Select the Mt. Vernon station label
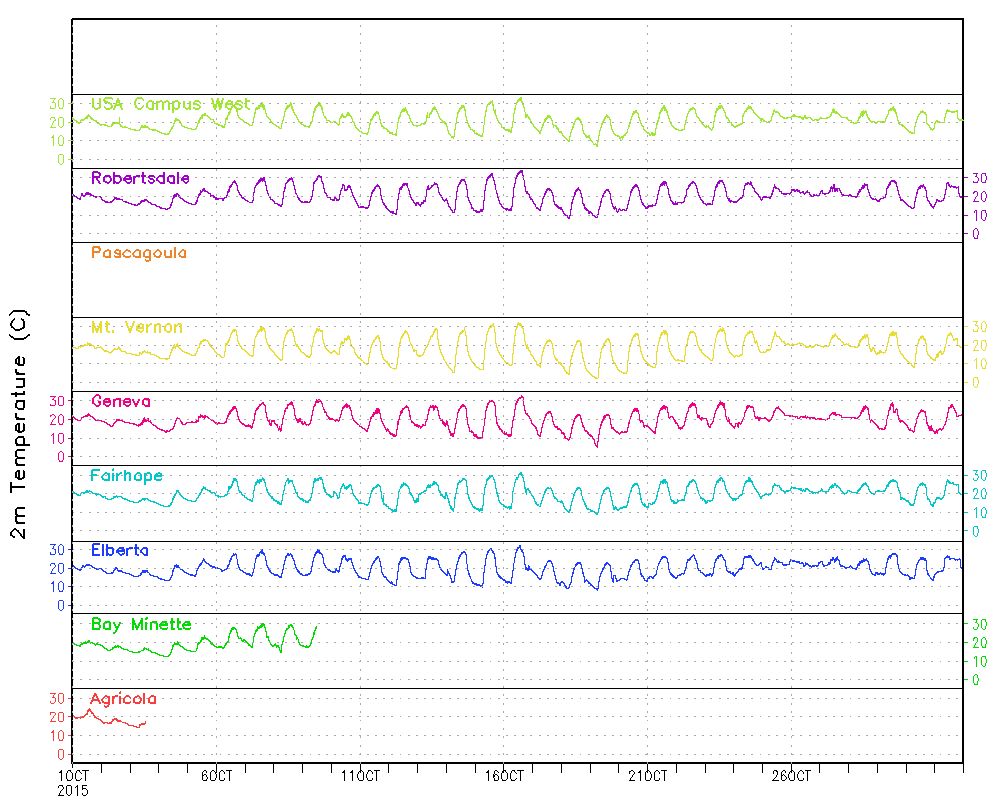 click(x=137, y=327)
